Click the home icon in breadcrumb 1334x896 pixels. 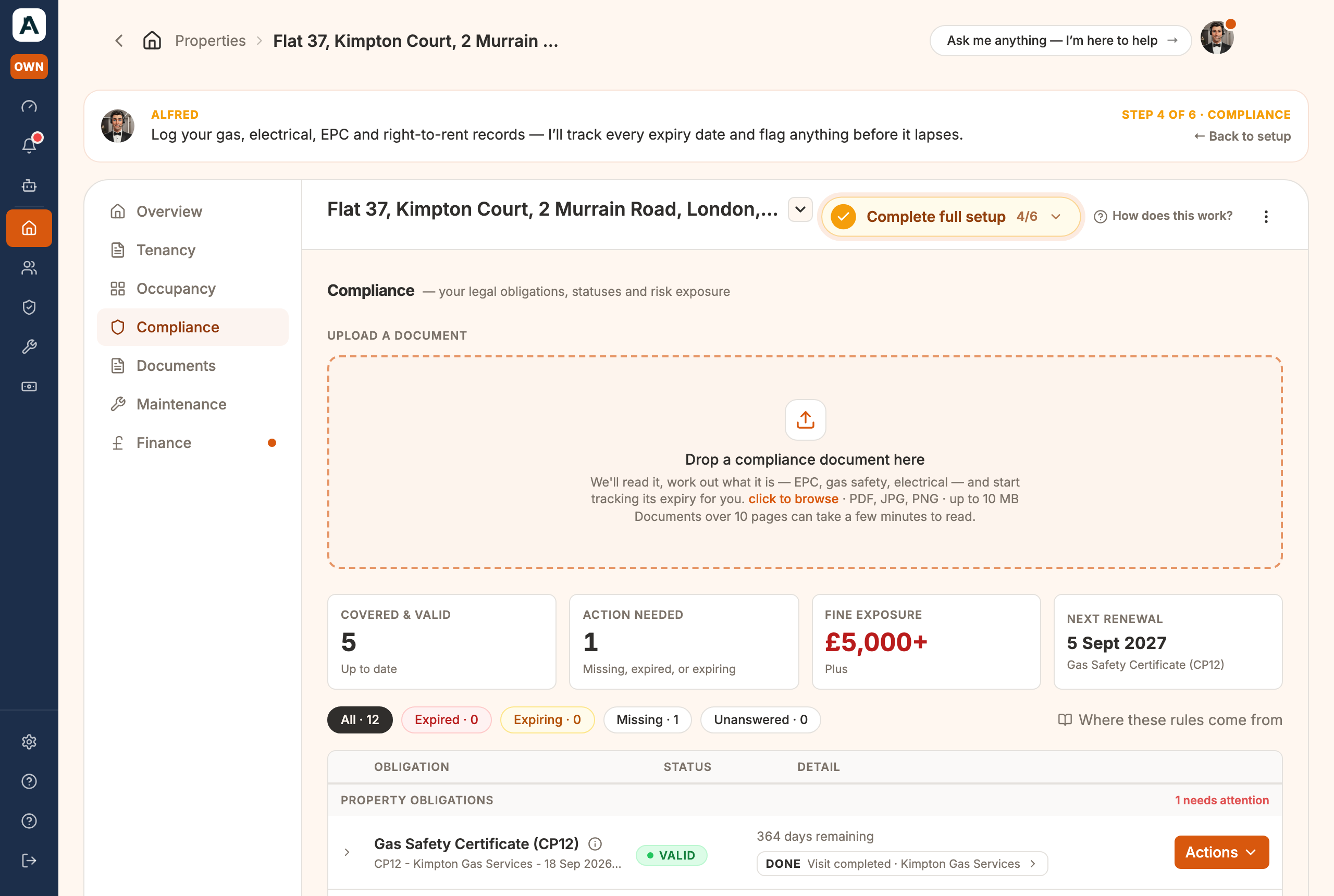pos(152,41)
